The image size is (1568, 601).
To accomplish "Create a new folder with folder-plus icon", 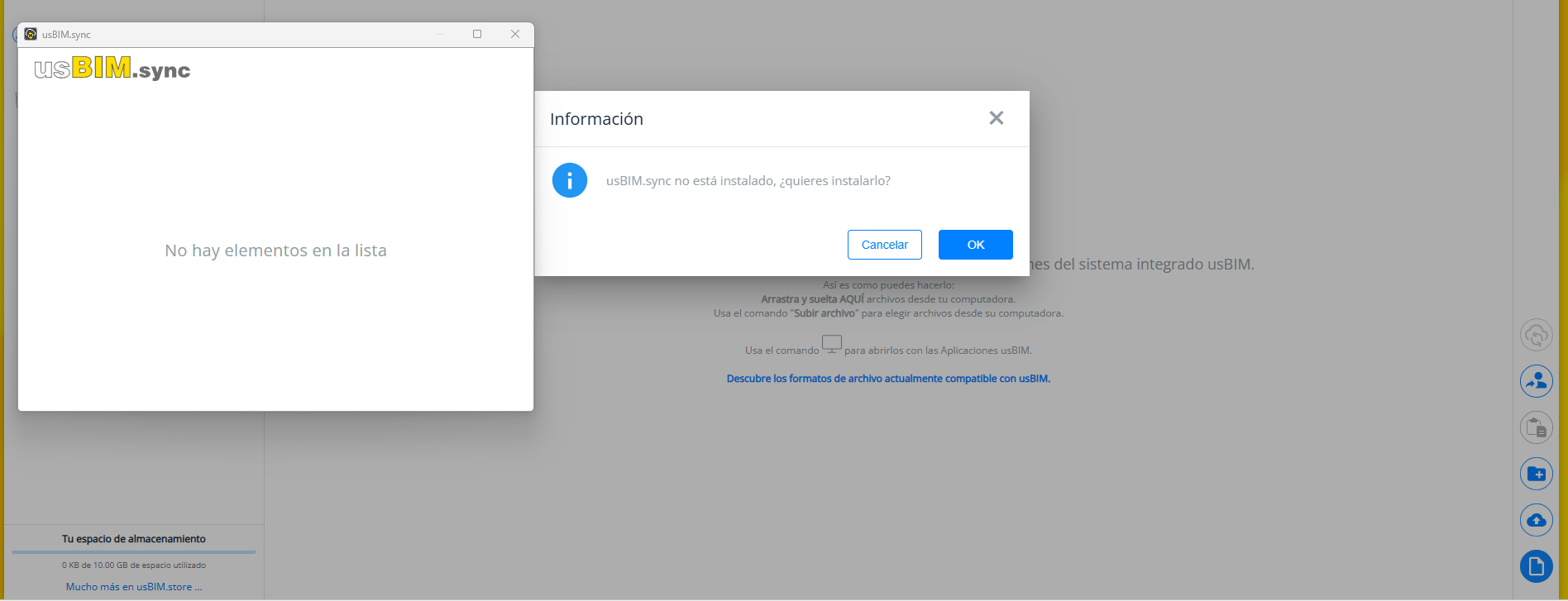I will coord(1536,474).
